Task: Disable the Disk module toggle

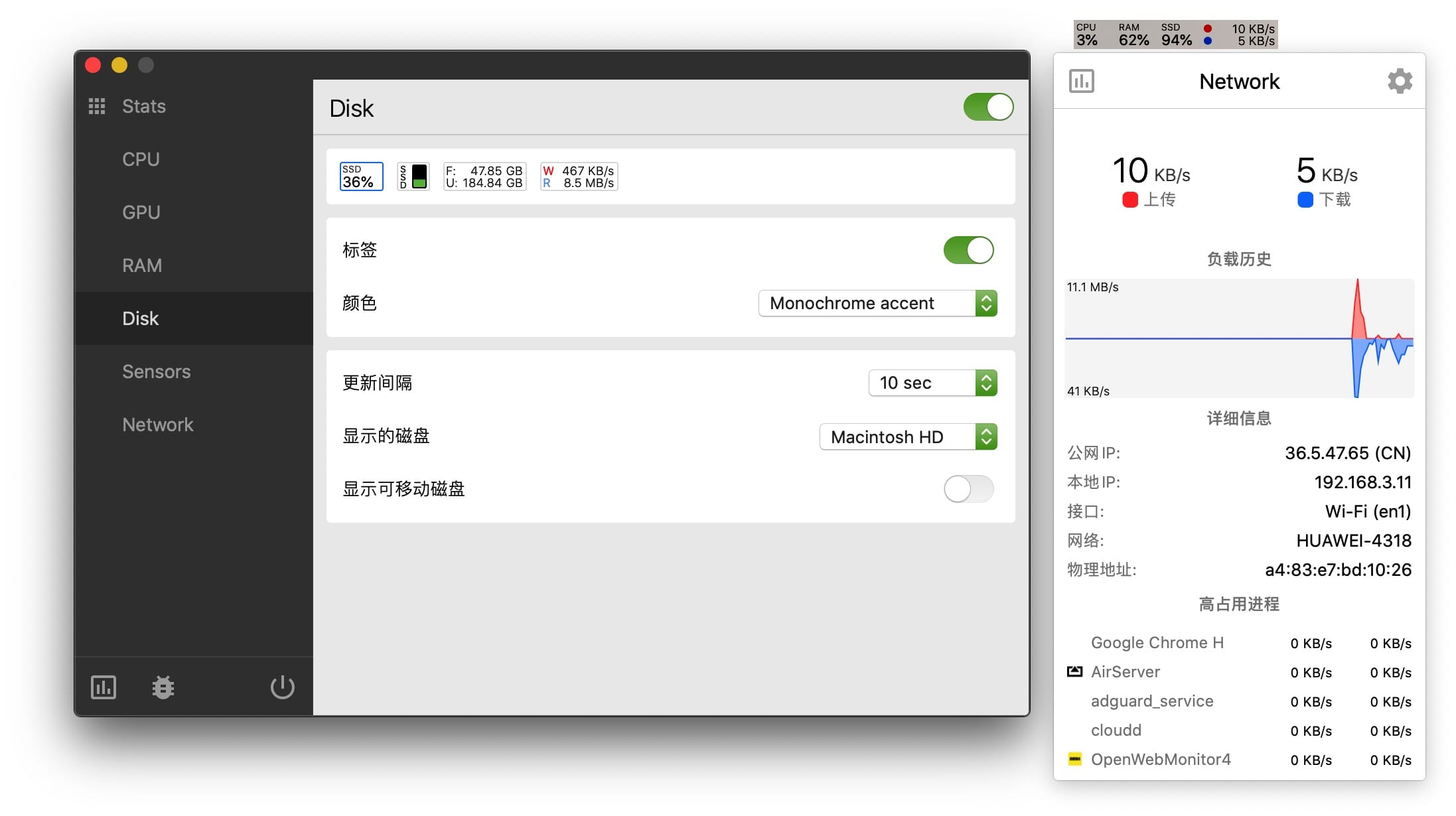Action: 988,107
